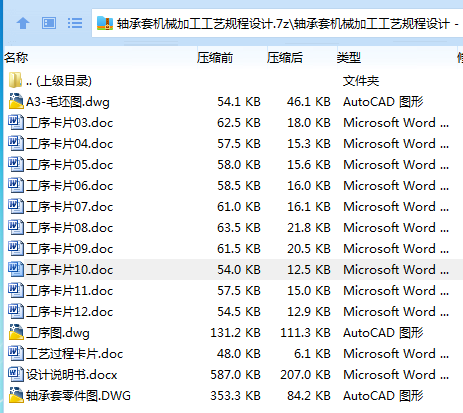This screenshot has width=463, height=413.
Task: Click the 353.3 KB size value
Action: [235, 396]
